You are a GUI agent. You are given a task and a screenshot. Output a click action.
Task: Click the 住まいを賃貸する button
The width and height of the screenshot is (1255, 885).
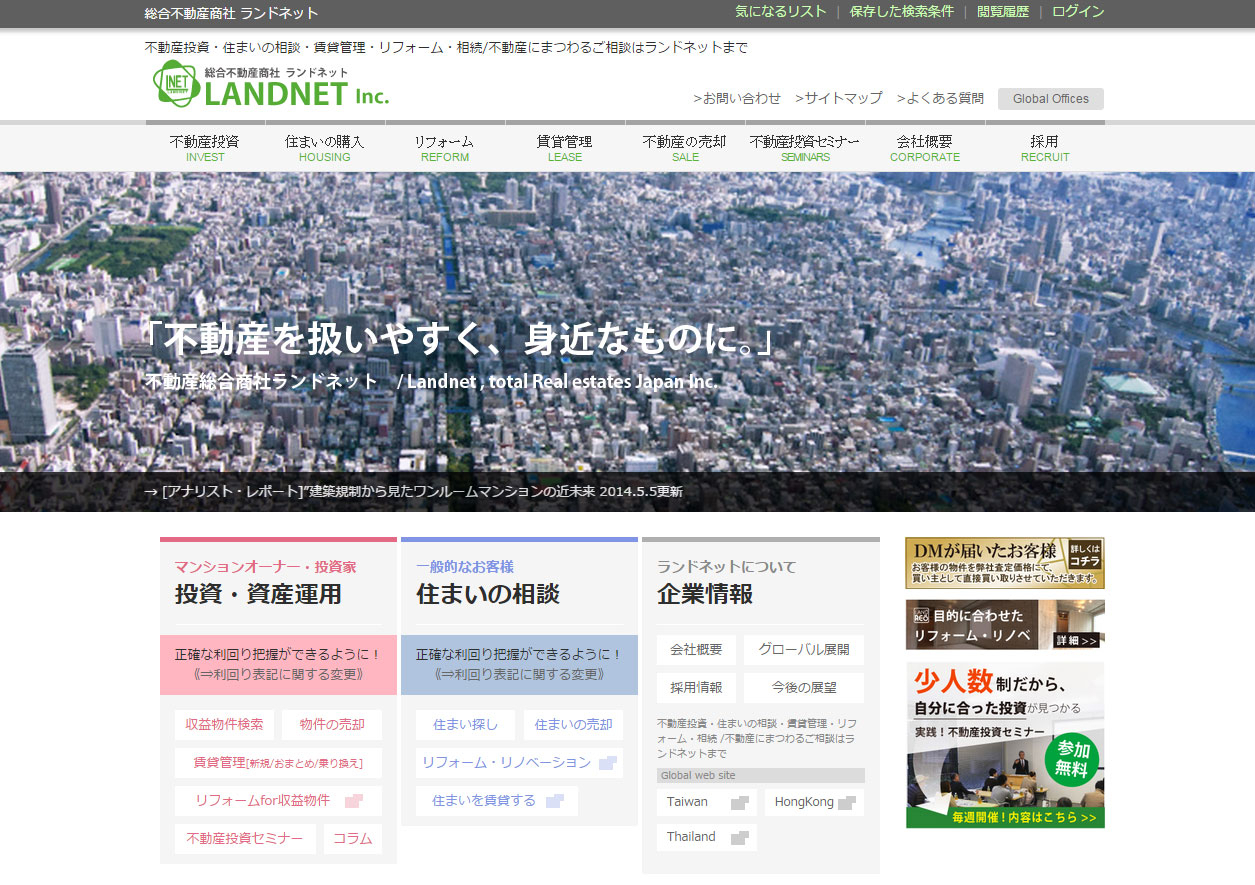click(497, 801)
